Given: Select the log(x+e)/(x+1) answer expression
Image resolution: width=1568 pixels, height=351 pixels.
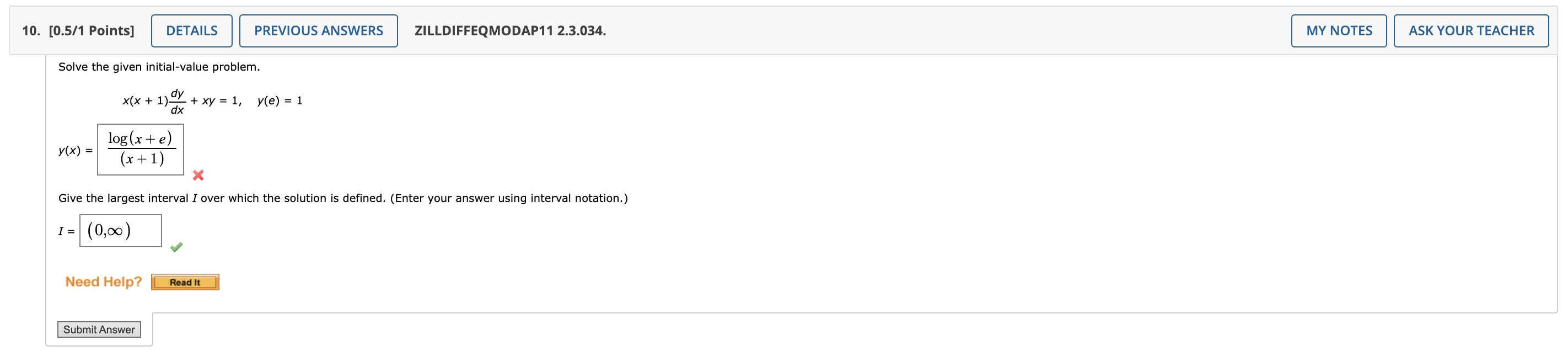Looking at the screenshot, I should [140, 150].
